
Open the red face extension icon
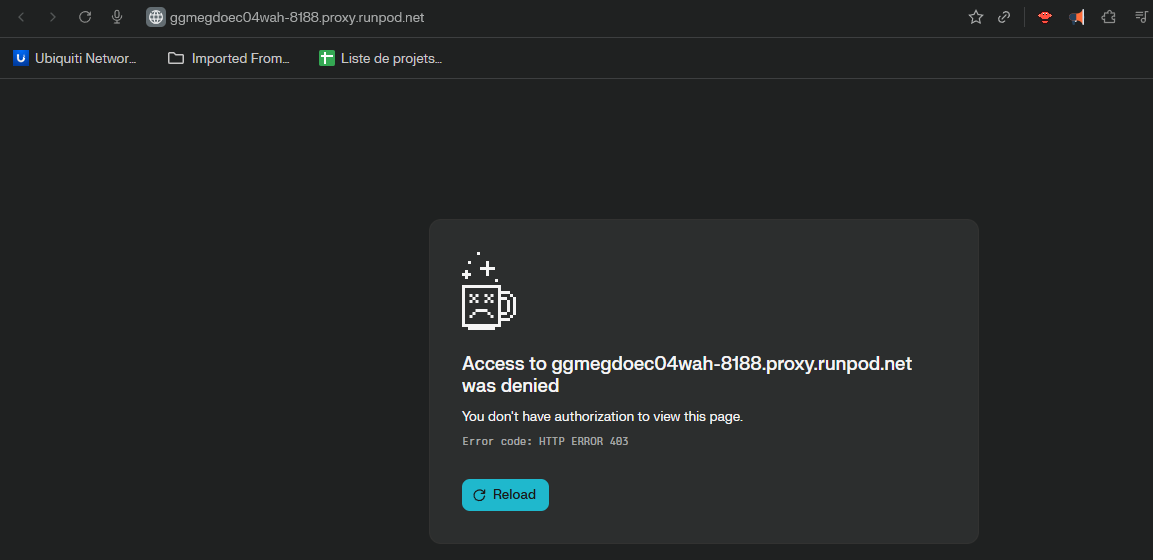(x=1045, y=17)
